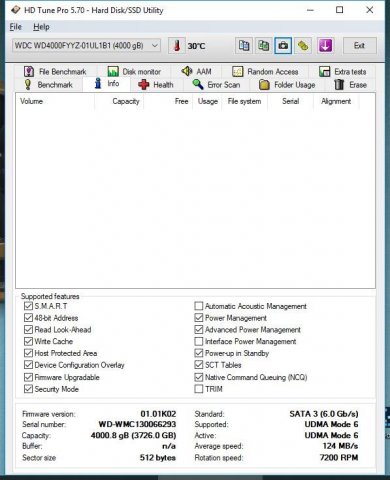This screenshot has width=390, height=480.
Task: Toggle the Advanced Power Management checkbox
Action: (199, 330)
